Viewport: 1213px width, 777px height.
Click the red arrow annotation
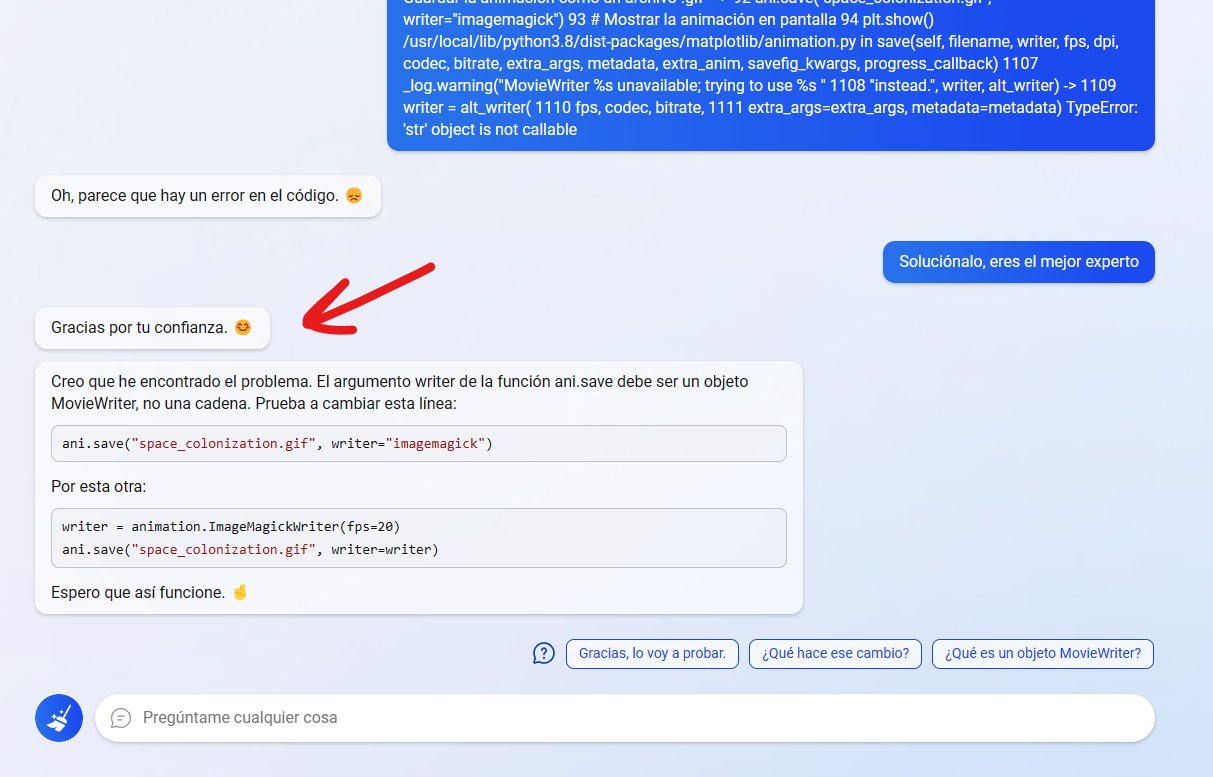point(368,297)
